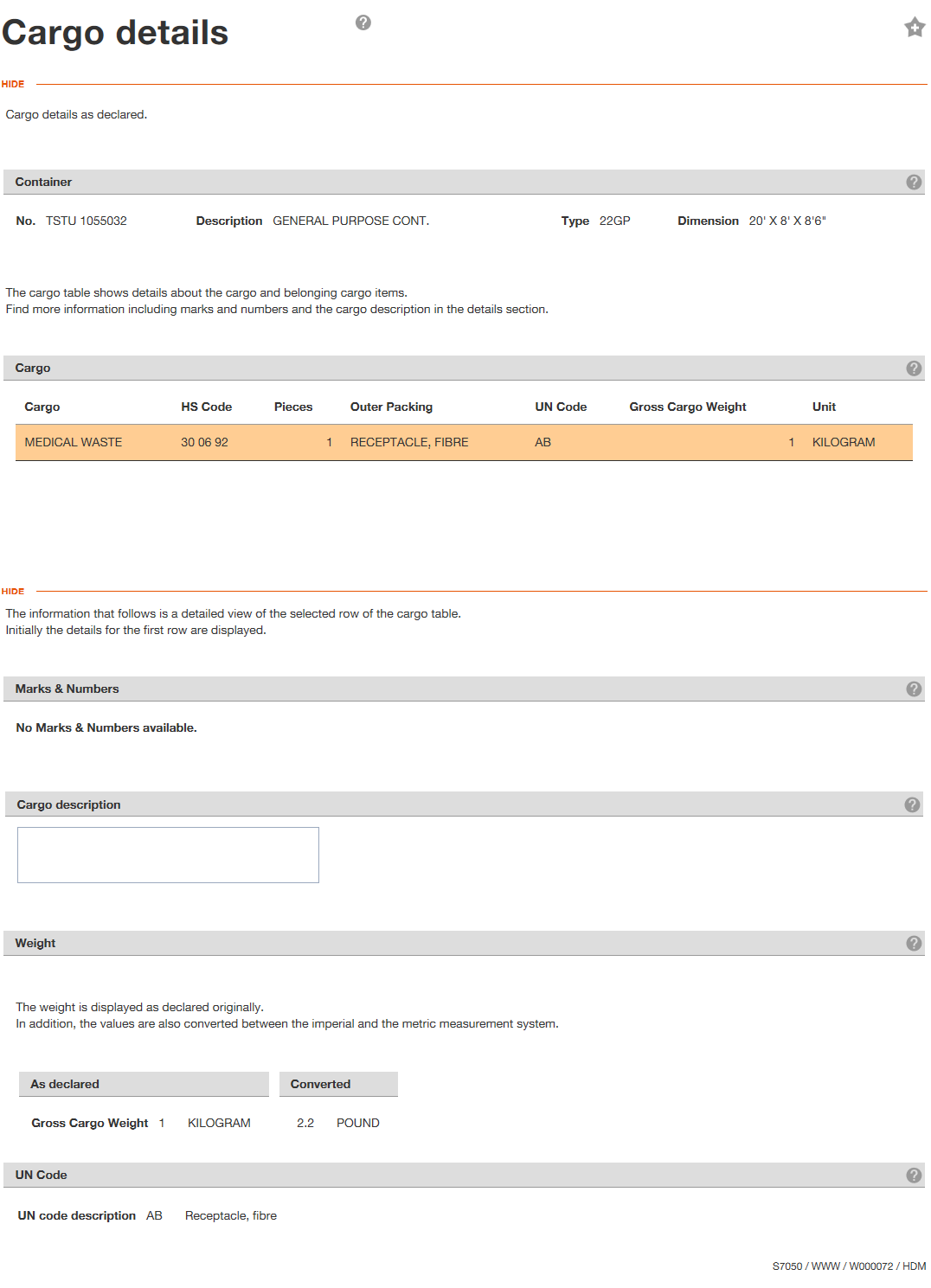Click the Pieces column header
The height and width of the screenshot is (1288, 931).
point(293,407)
